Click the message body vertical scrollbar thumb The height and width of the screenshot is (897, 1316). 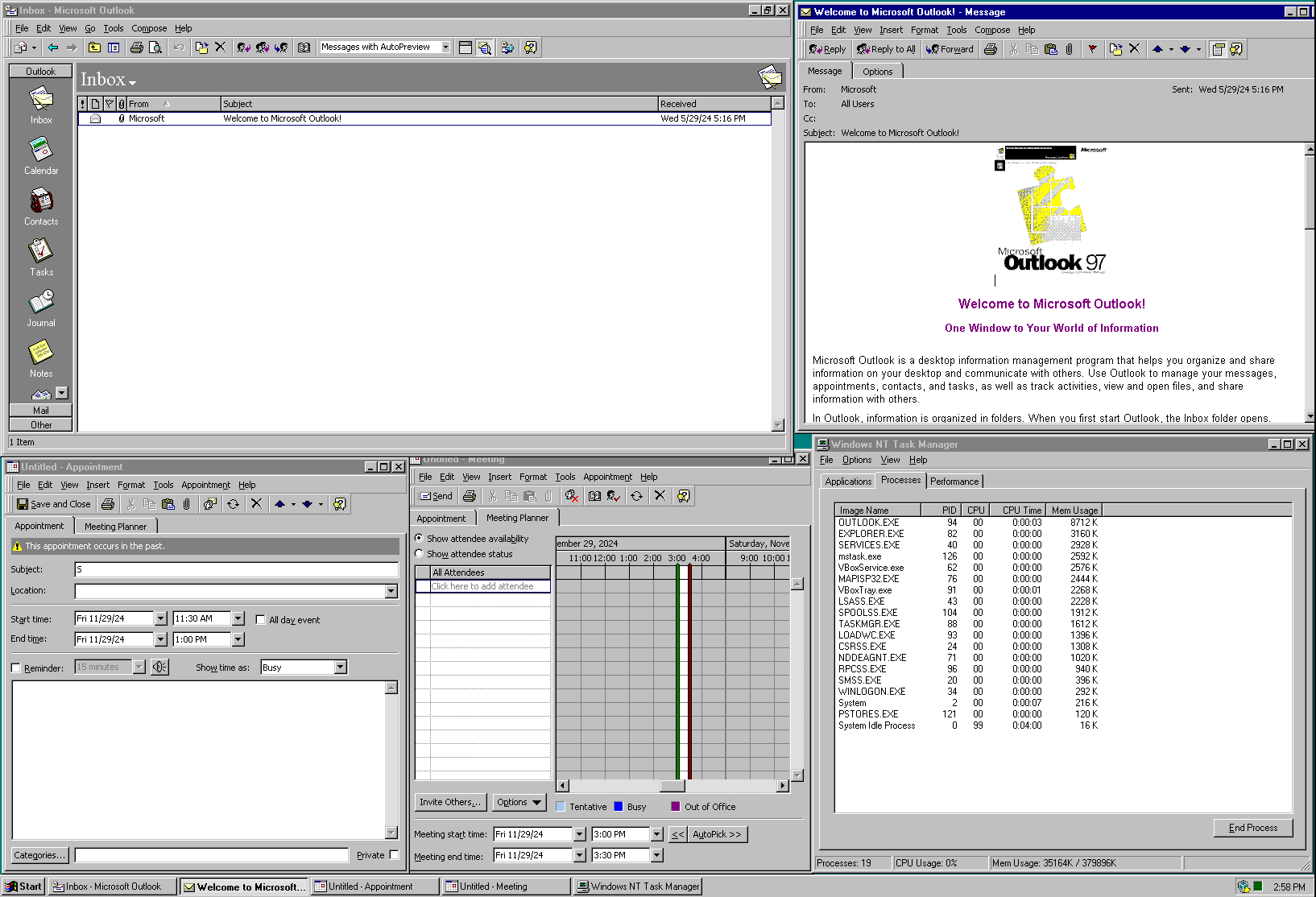tap(1310, 193)
